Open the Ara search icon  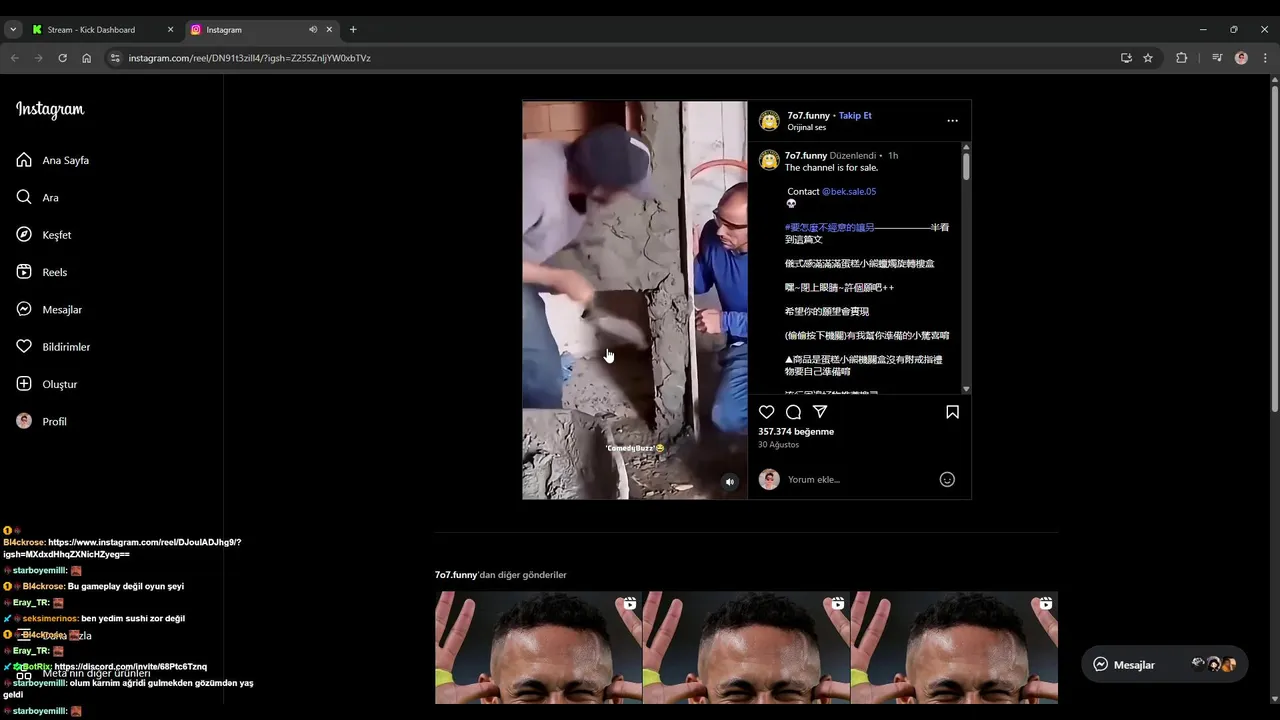coord(24,197)
